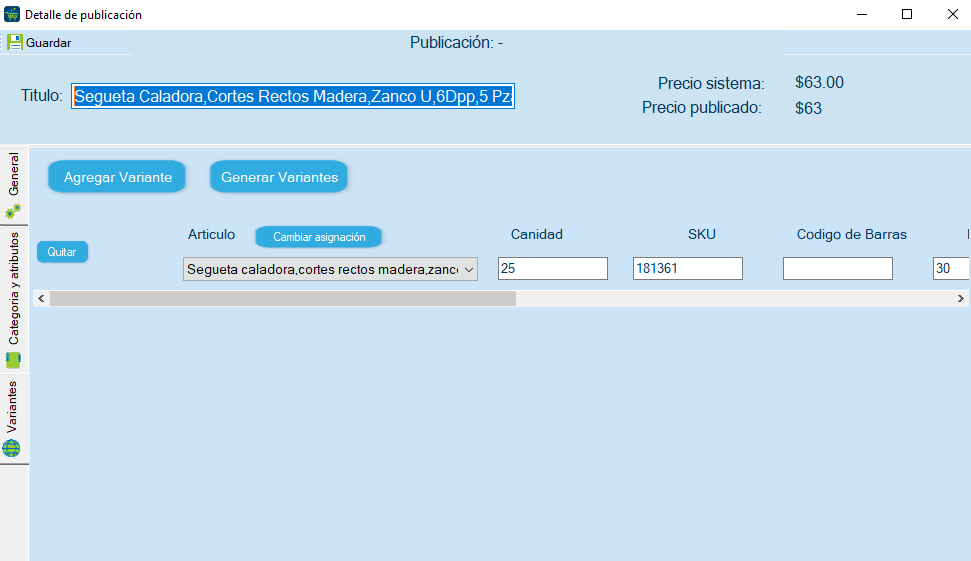Click the SKU column label
971x561 pixels.
702,234
